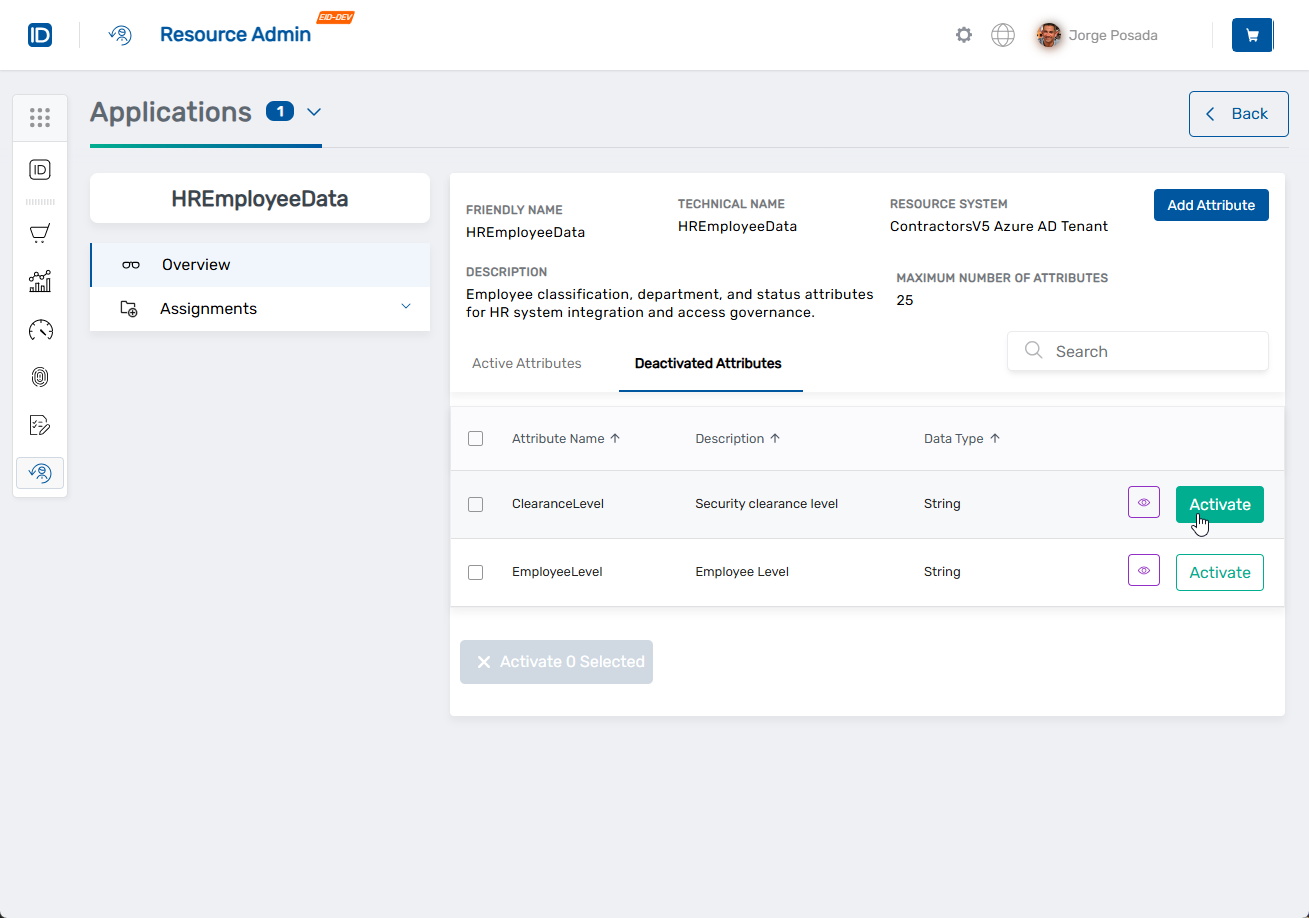Click the fingerprint icon in sidebar
Viewport: 1309px width, 918px height.
pos(40,377)
